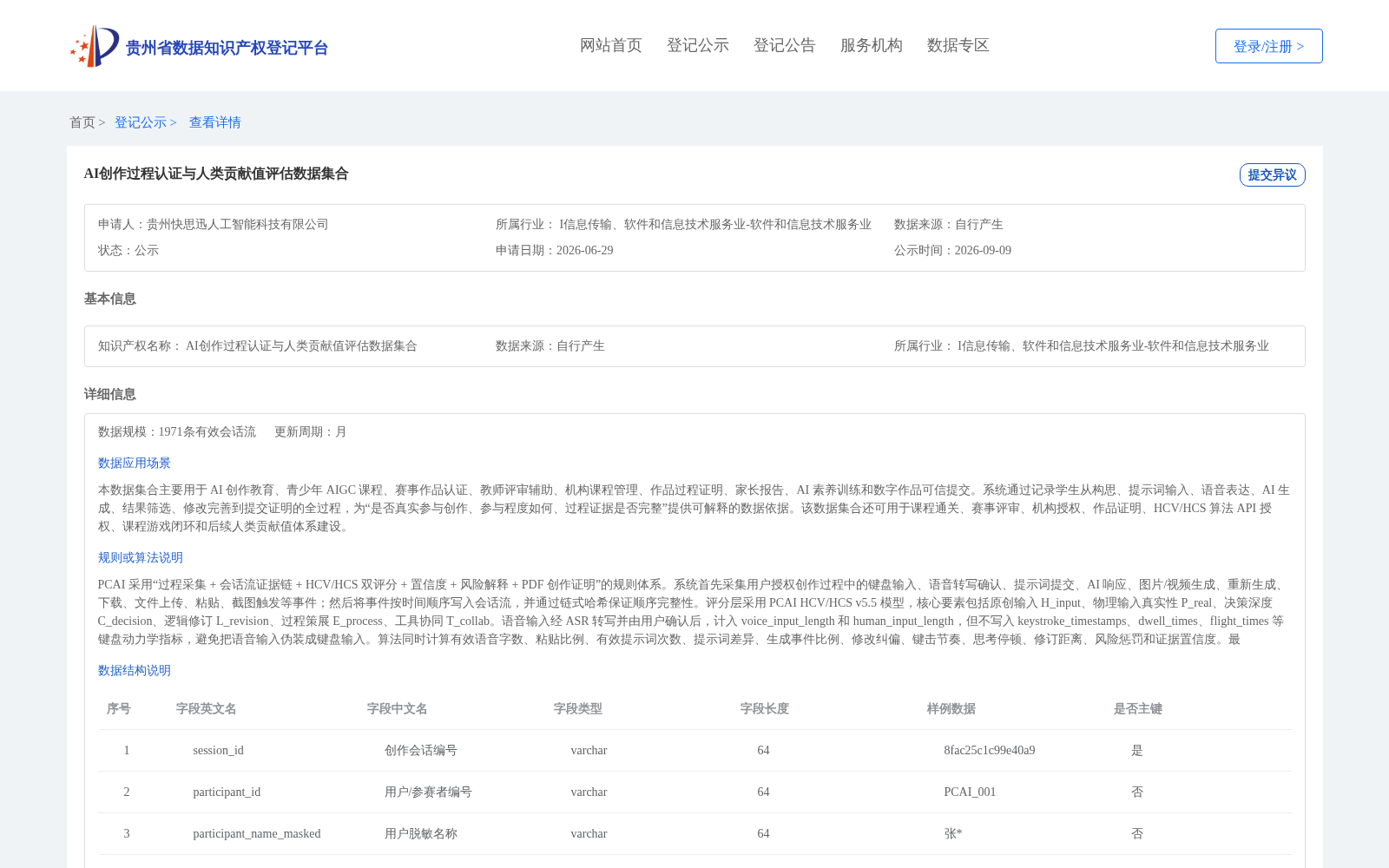Click the 是否主键 column header
Image resolution: width=1389 pixels, height=868 pixels.
[x=1138, y=708]
